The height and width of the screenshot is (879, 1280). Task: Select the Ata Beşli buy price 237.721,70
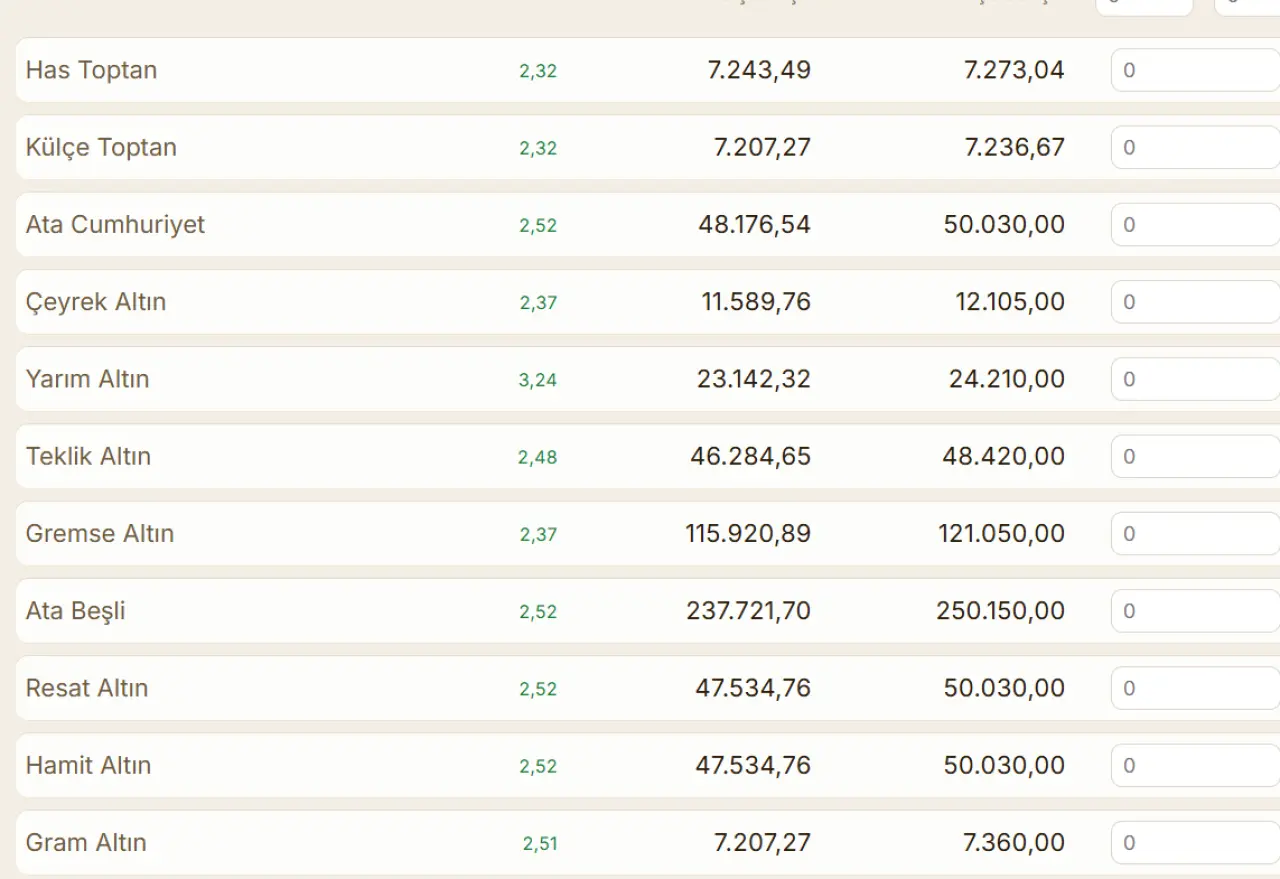click(748, 611)
